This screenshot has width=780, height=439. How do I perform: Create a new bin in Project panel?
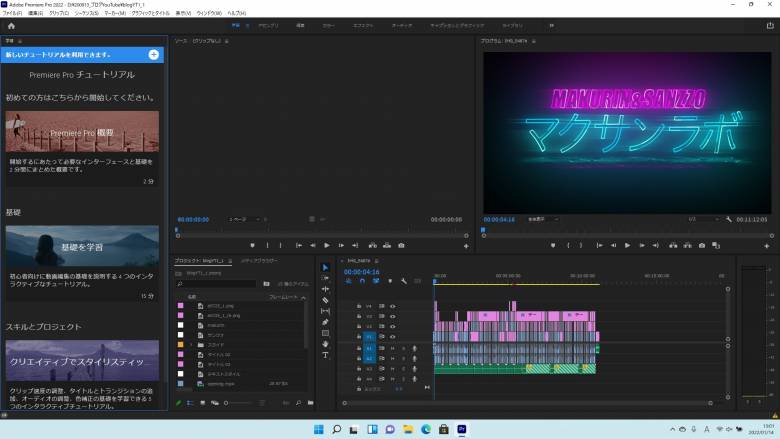310,403
